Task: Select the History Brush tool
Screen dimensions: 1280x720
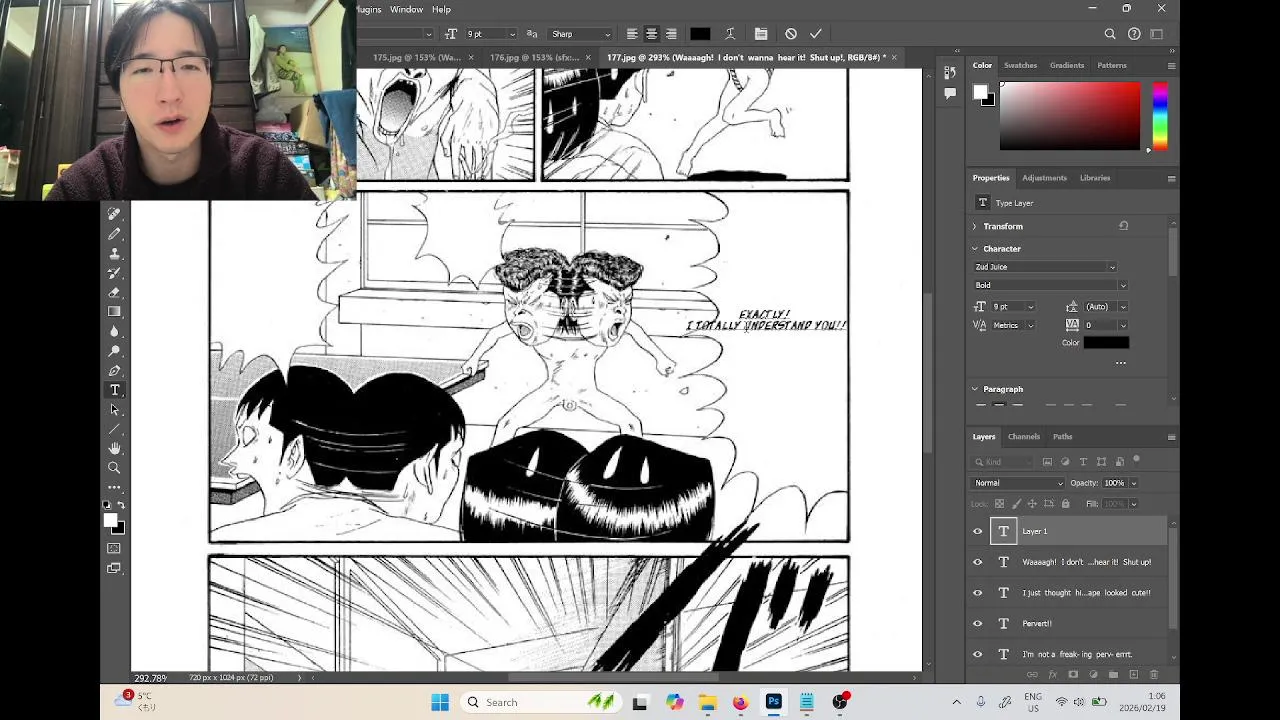Action: coord(114,273)
